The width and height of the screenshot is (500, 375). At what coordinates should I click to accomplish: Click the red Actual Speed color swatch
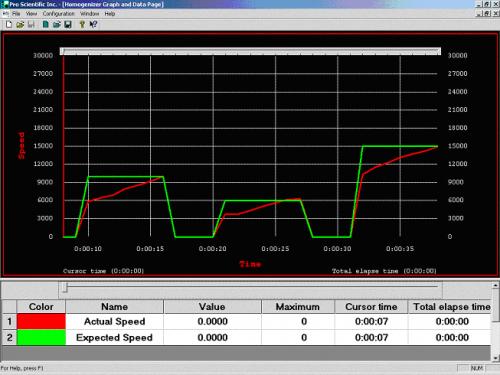tap(41, 322)
